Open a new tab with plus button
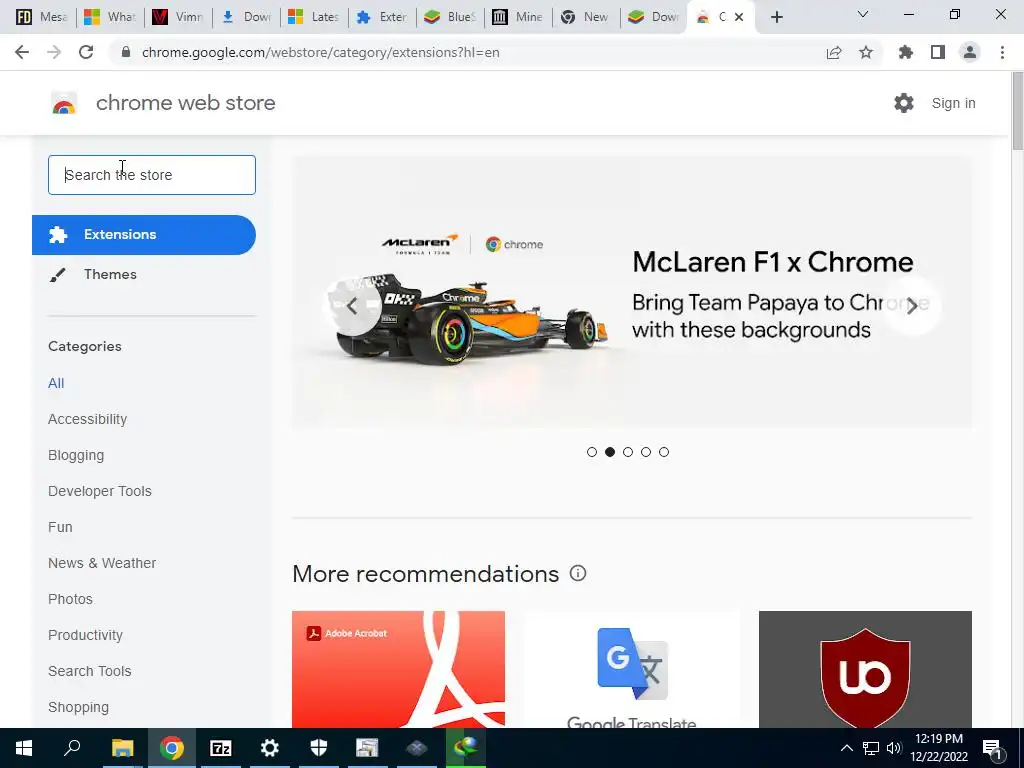Viewport: 1024px width, 768px height. point(776,17)
